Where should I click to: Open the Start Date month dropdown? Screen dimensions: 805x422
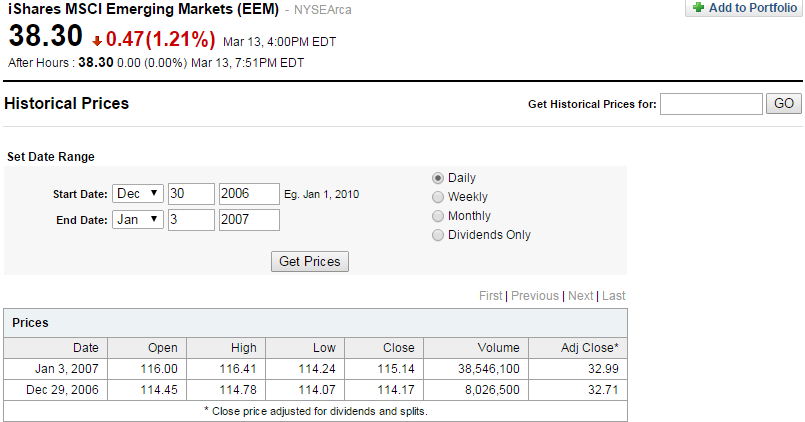138,194
